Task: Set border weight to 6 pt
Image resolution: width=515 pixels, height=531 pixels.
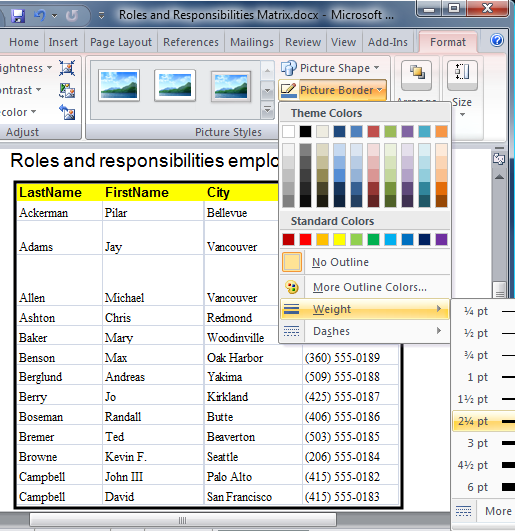Action: (484, 487)
